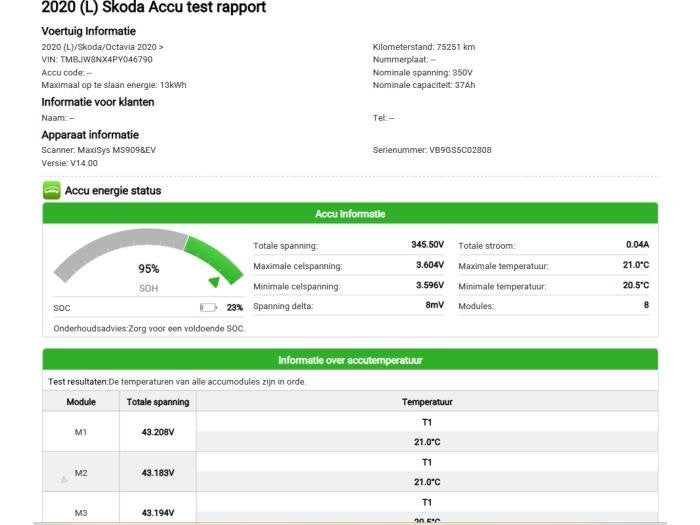Click Minimale temperatuur value 20.5°C

(x=636, y=285)
